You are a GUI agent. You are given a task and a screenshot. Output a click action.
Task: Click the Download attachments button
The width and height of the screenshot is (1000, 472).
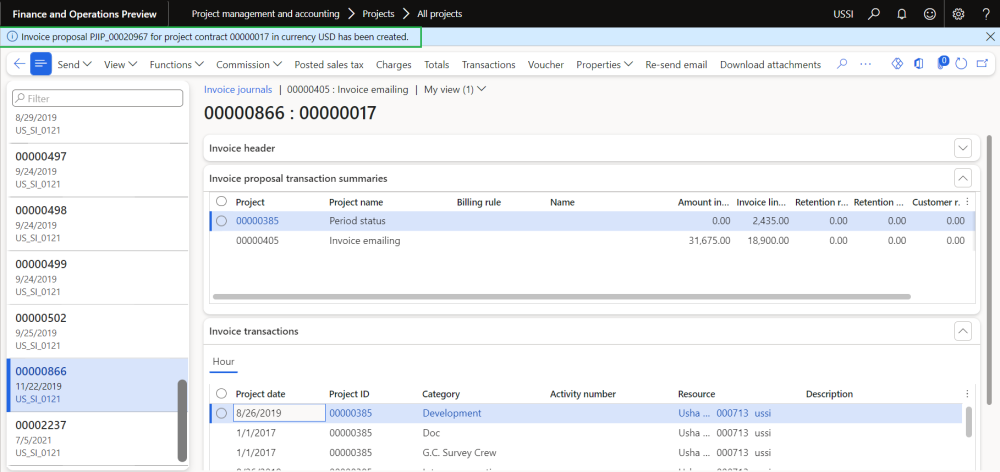click(x=770, y=64)
